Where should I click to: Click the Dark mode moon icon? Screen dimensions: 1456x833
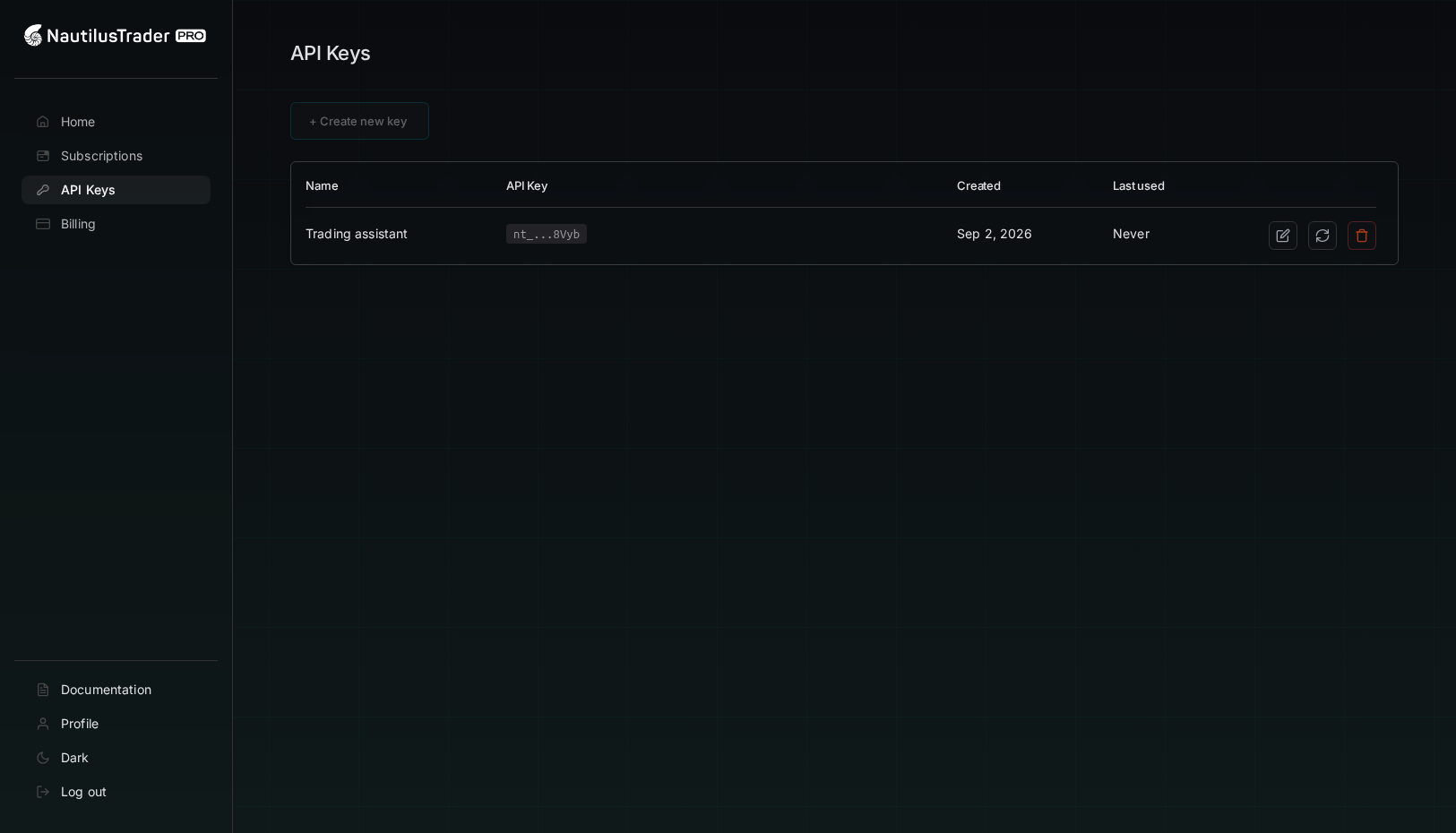[43, 758]
